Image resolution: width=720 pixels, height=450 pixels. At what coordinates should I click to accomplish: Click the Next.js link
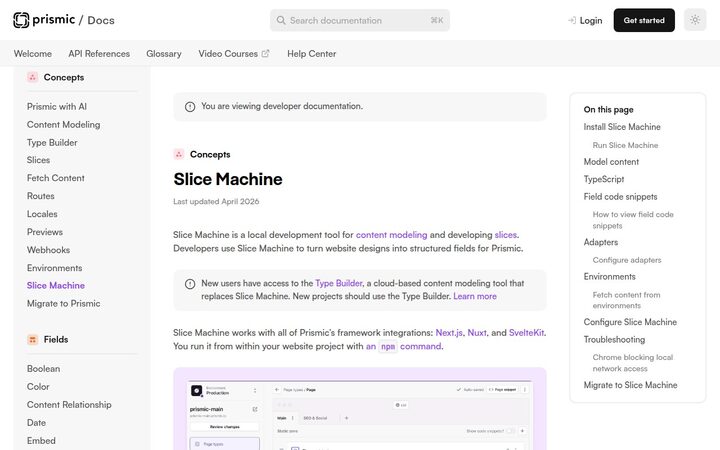tap(449, 333)
